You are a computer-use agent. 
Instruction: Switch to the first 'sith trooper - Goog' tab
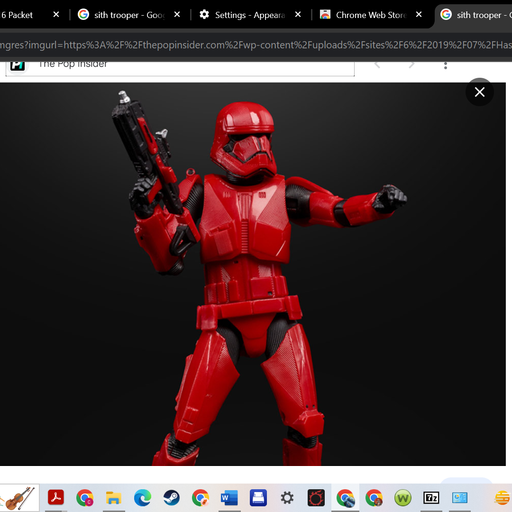point(129,15)
